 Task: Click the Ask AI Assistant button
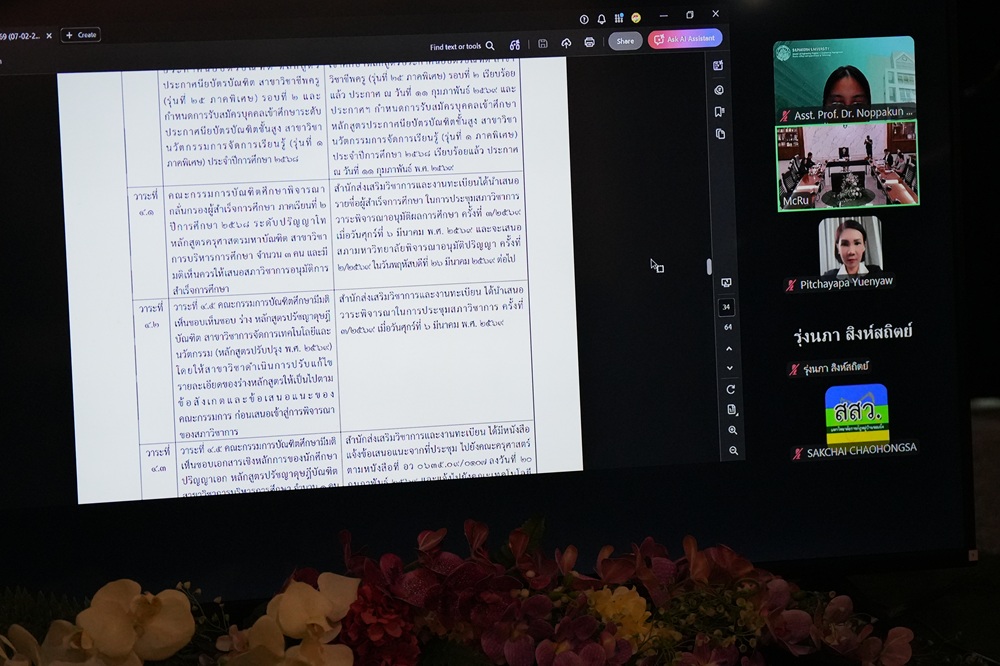point(685,39)
